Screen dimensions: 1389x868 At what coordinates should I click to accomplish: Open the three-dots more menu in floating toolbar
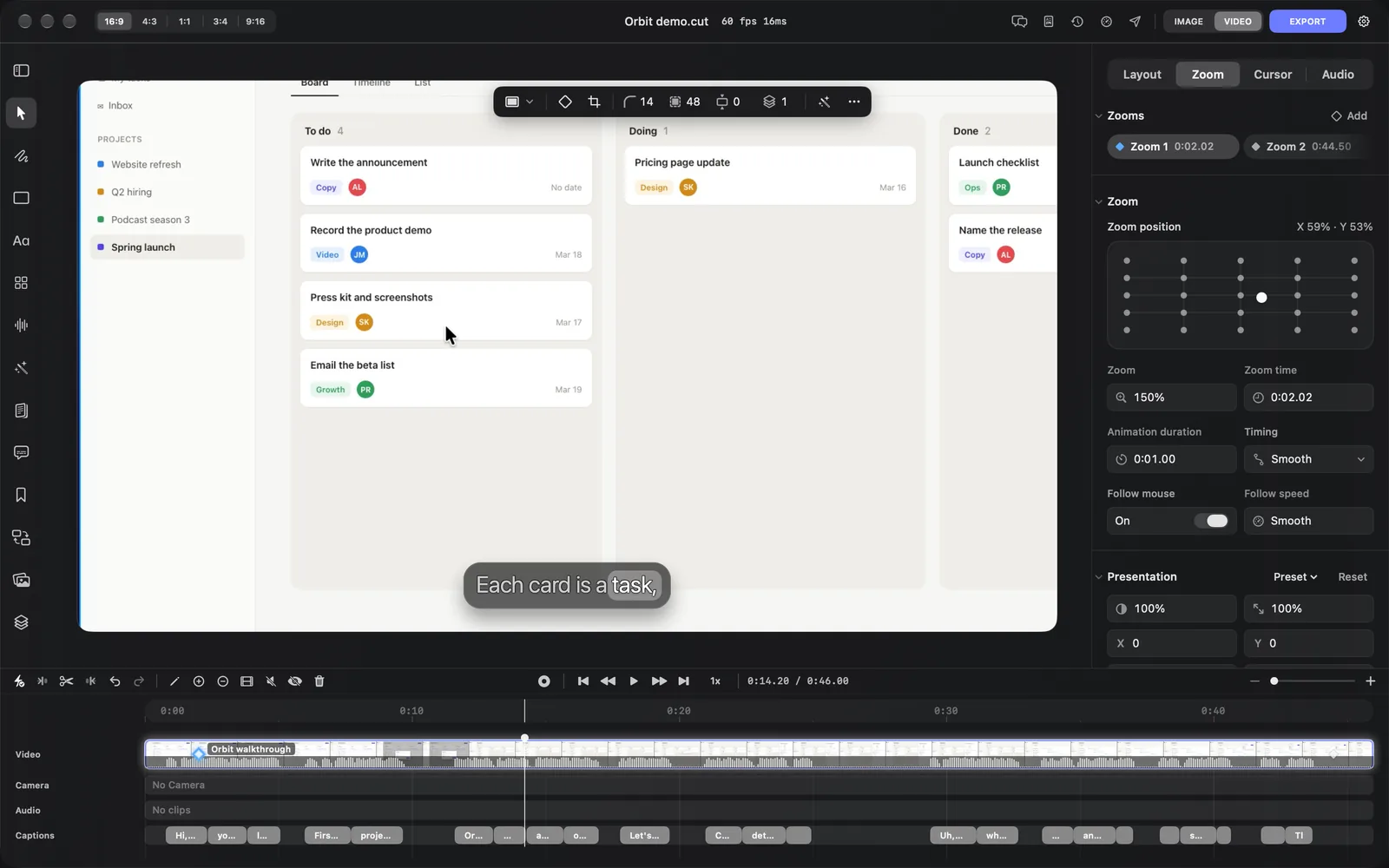click(854, 102)
